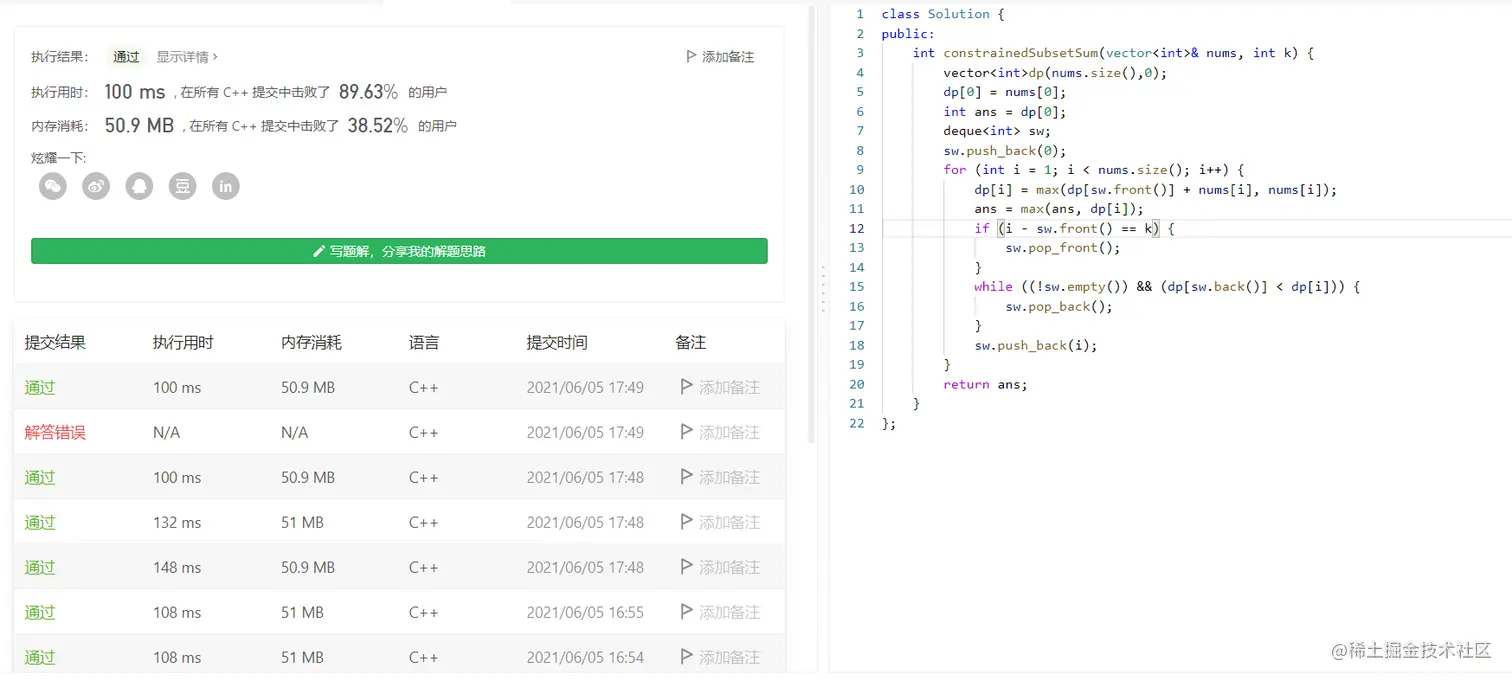Add a note via top 添加备注 link
The width and height of the screenshot is (1512, 681).
[x=728, y=57]
